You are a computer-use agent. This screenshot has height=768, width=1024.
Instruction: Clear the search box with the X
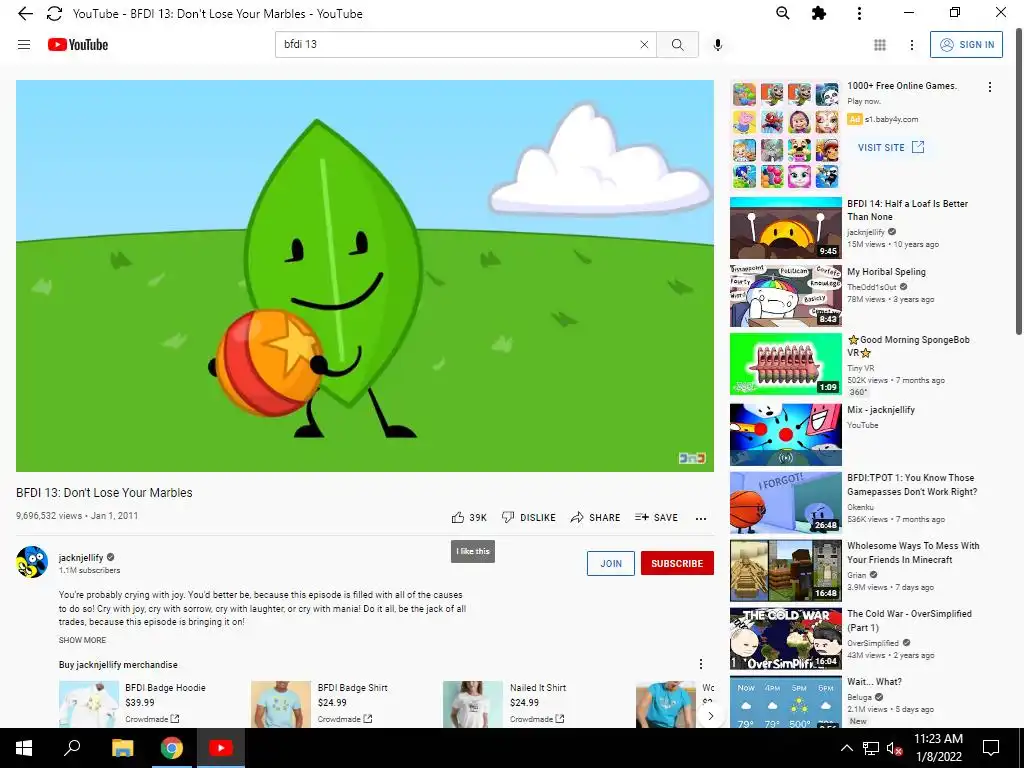[x=644, y=44]
